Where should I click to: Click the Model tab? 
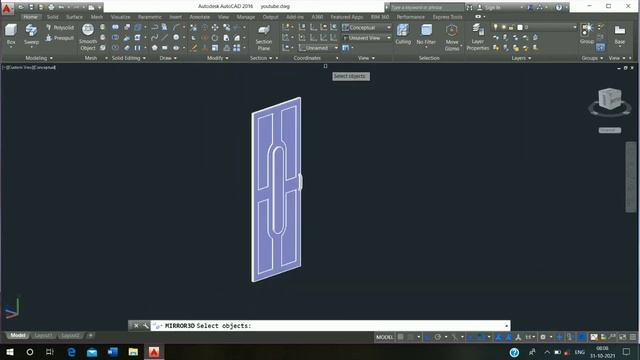coord(18,336)
